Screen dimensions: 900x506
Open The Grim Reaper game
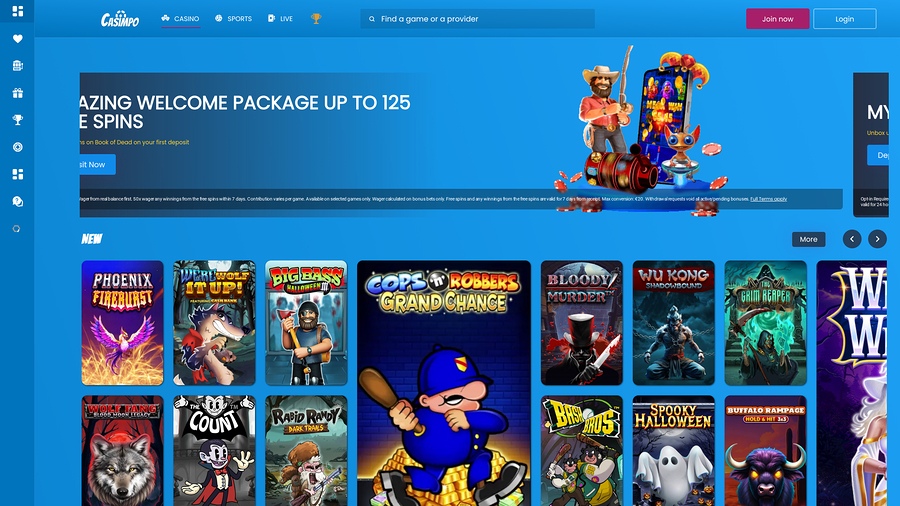(x=765, y=323)
